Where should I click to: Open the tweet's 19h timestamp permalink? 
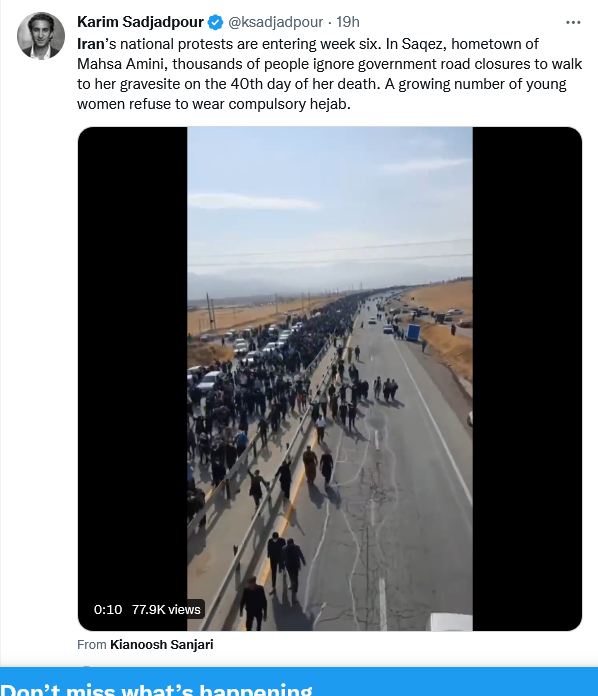coord(348,22)
